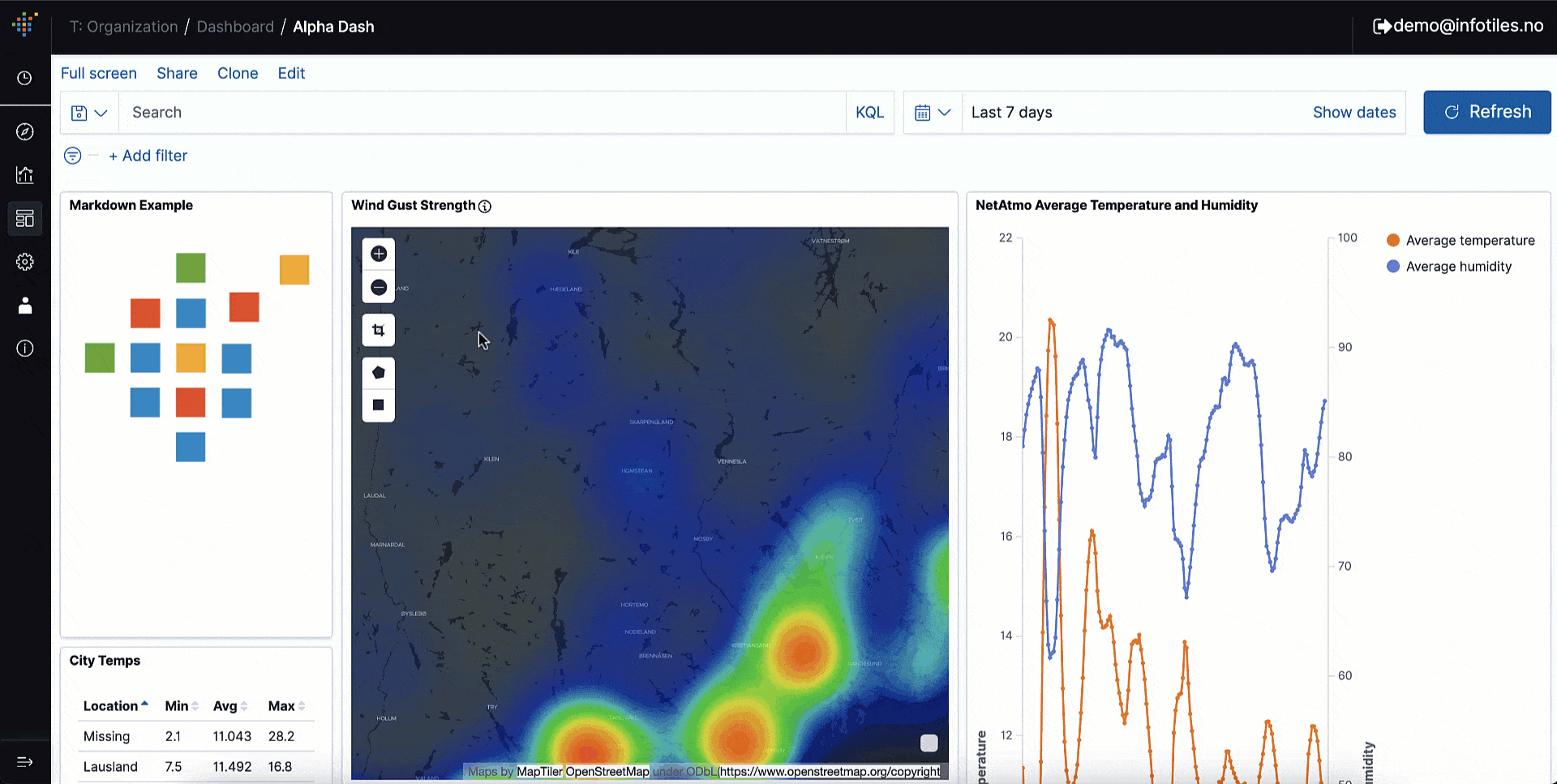Screen dimensions: 1557x784
Task: Click the 11.492 average value cell
Action: click(x=232, y=767)
